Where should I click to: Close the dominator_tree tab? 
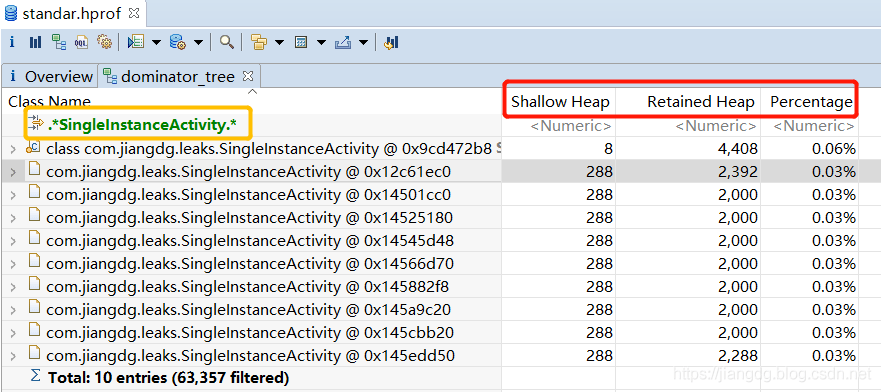coord(248,75)
